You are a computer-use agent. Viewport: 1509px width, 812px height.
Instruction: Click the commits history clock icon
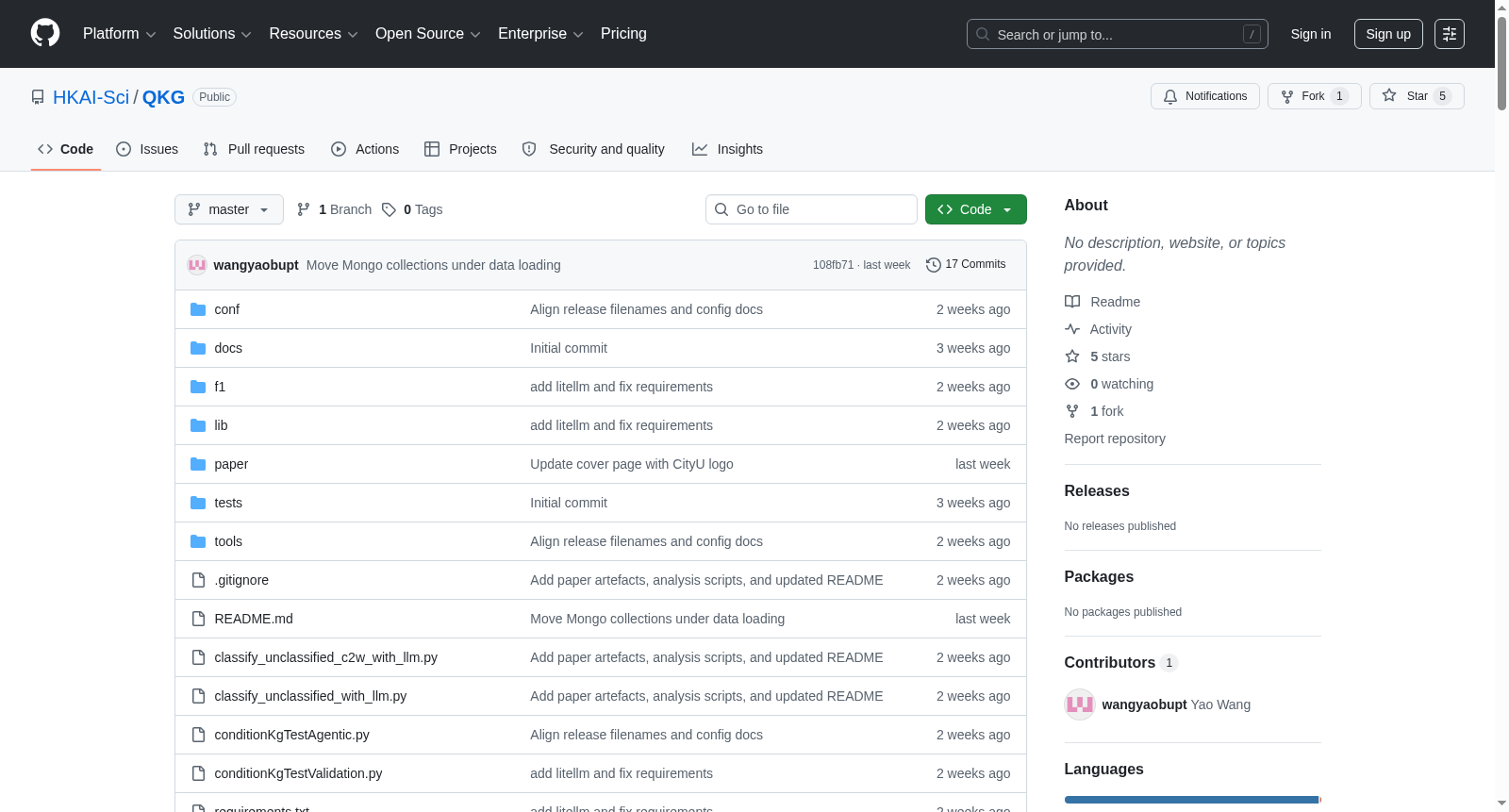pos(934,265)
